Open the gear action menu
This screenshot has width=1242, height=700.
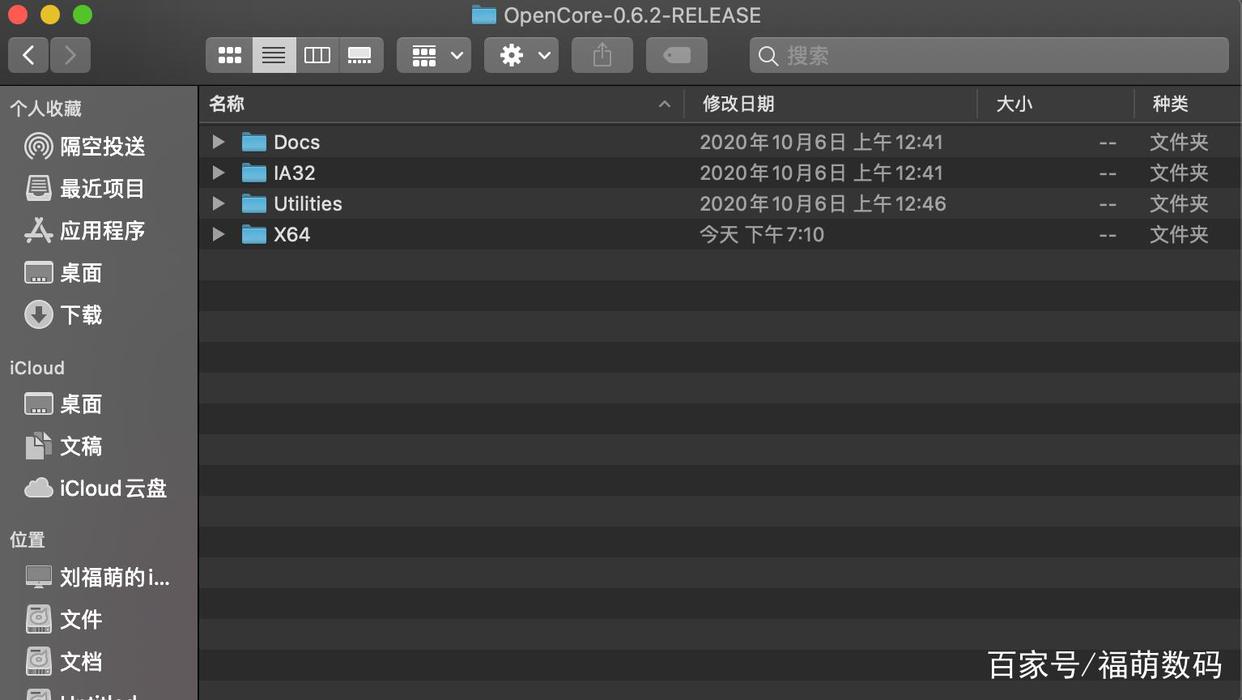coord(521,55)
